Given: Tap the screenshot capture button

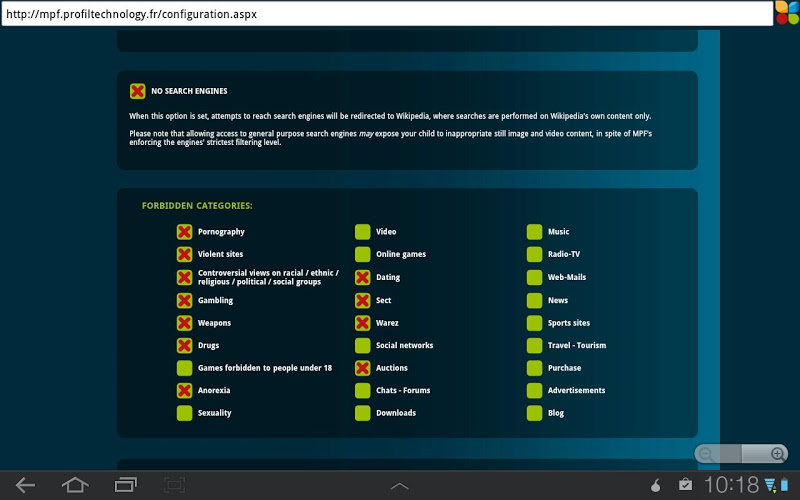Looking at the screenshot, I should (174, 485).
